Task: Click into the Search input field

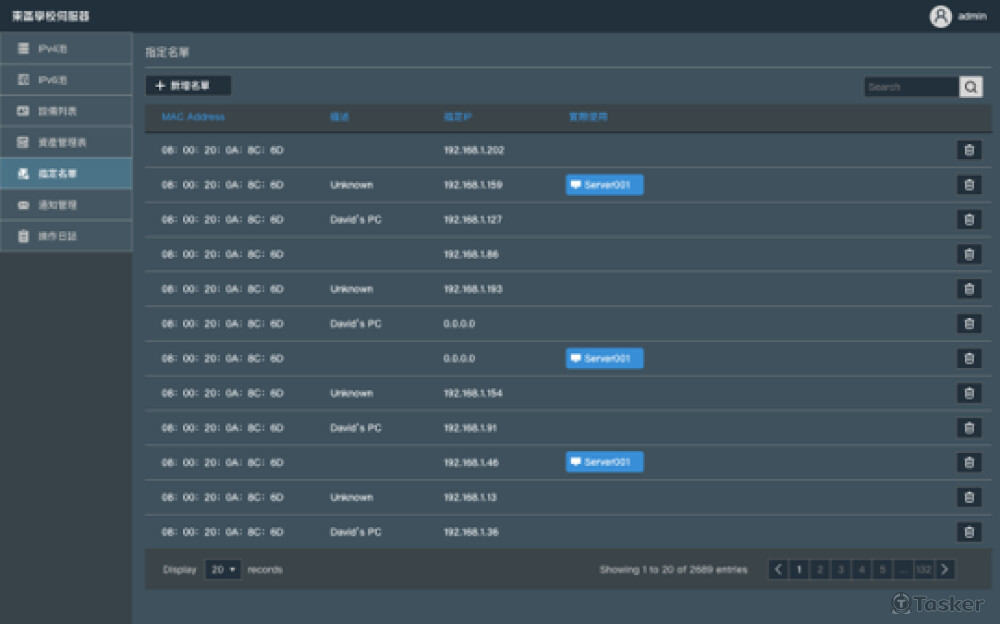Action: (x=910, y=87)
